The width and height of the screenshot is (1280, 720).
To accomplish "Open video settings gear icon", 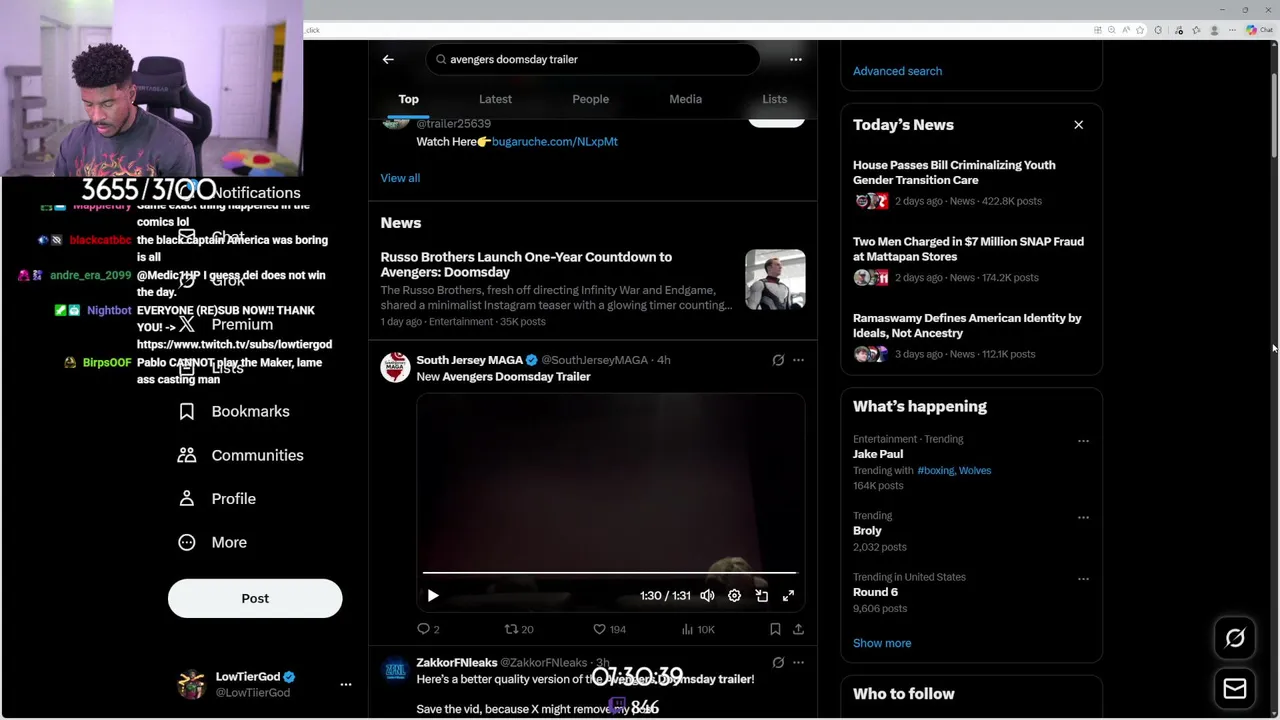I will click(x=734, y=595).
